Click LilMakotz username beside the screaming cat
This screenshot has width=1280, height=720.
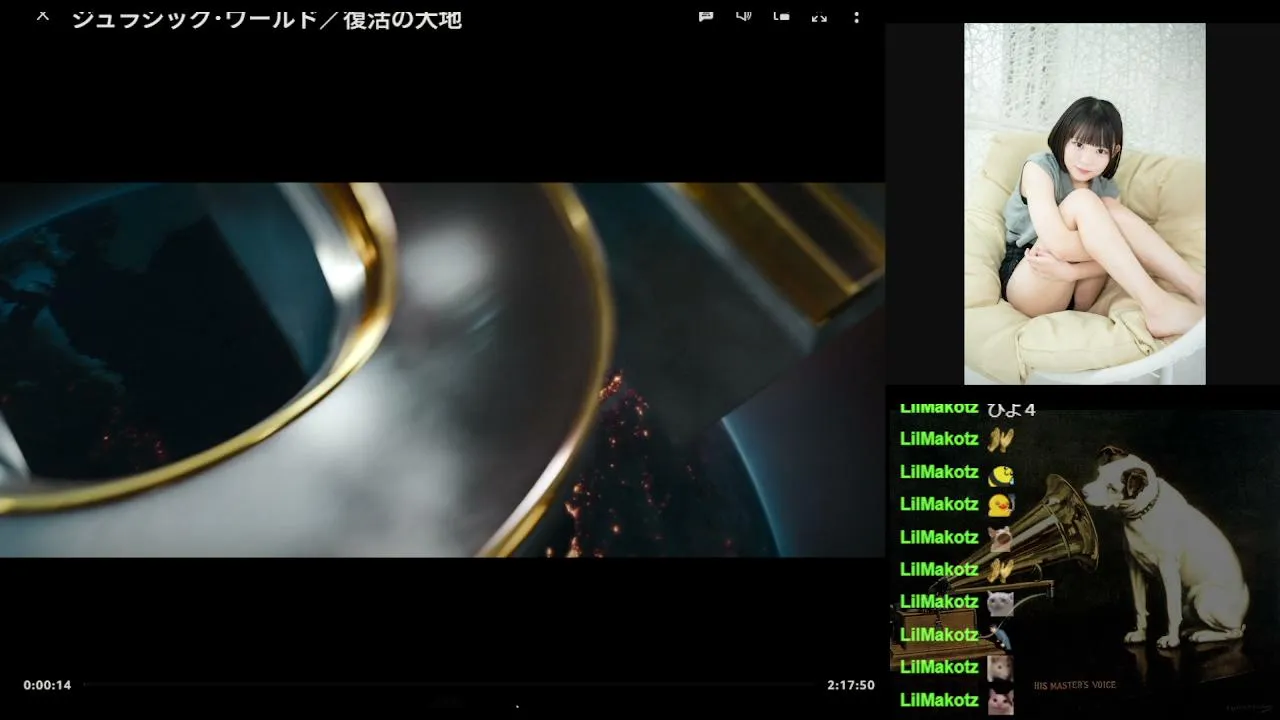click(x=939, y=537)
